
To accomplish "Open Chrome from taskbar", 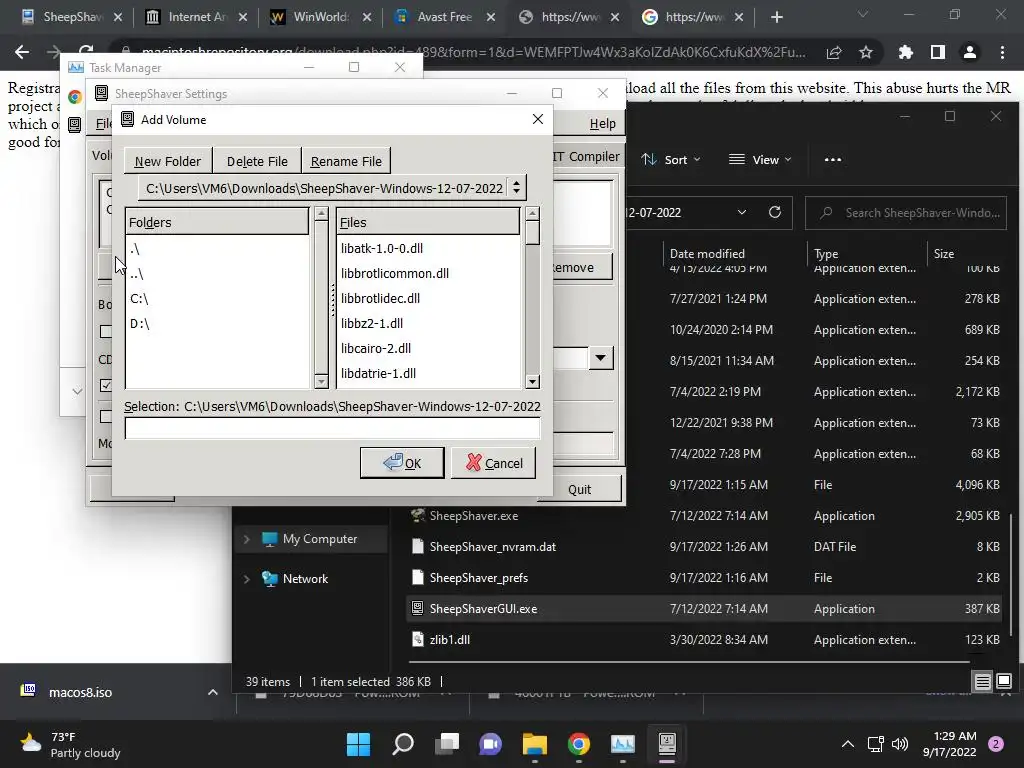I will [579, 744].
